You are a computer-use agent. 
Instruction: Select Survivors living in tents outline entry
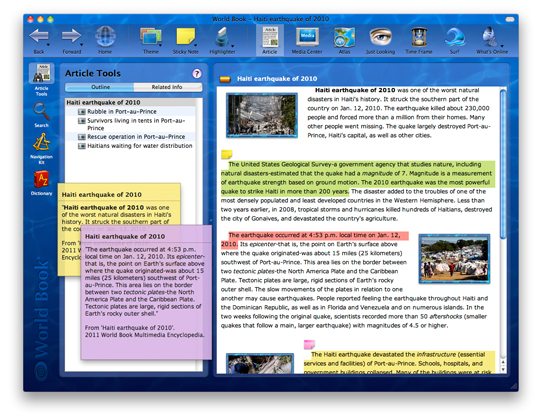(130, 124)
